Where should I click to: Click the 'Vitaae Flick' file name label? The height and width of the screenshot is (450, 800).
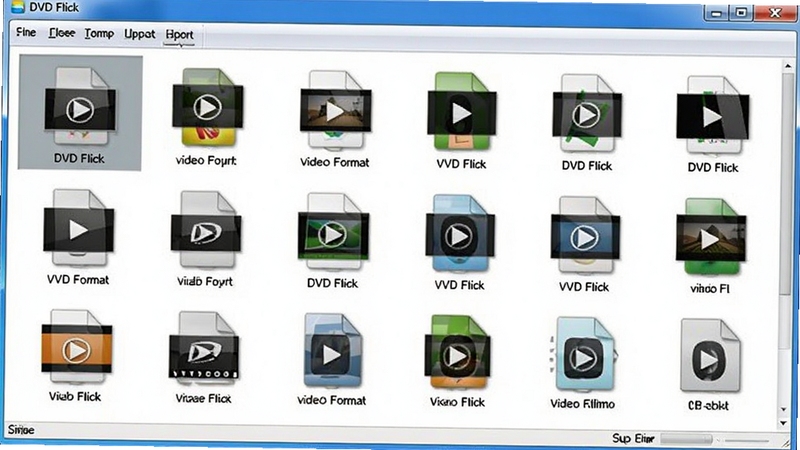[203, 398]
